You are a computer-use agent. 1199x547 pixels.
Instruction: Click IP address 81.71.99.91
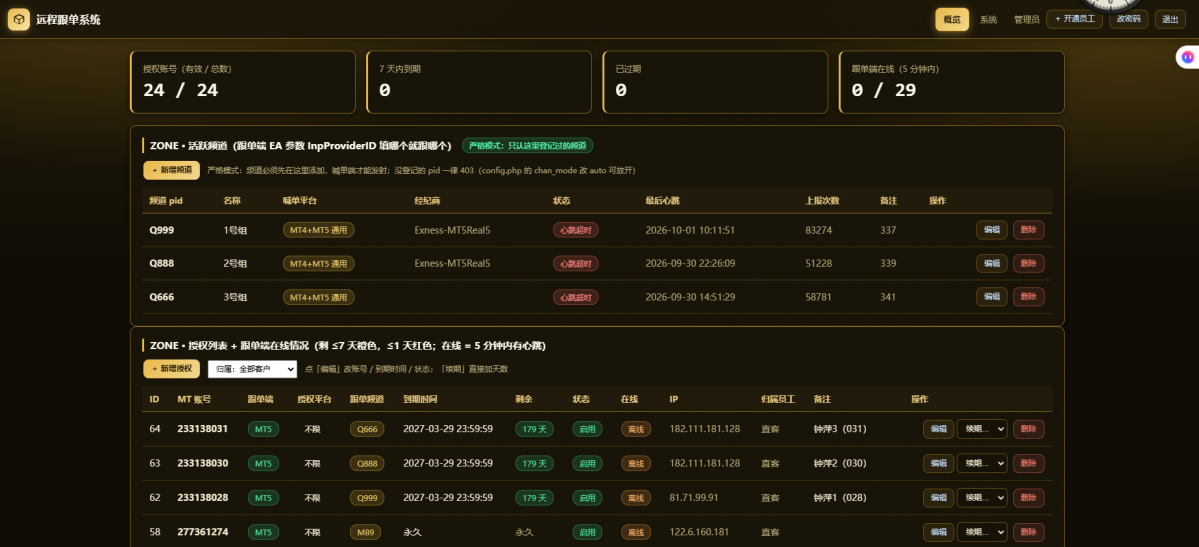click(696, 497)
